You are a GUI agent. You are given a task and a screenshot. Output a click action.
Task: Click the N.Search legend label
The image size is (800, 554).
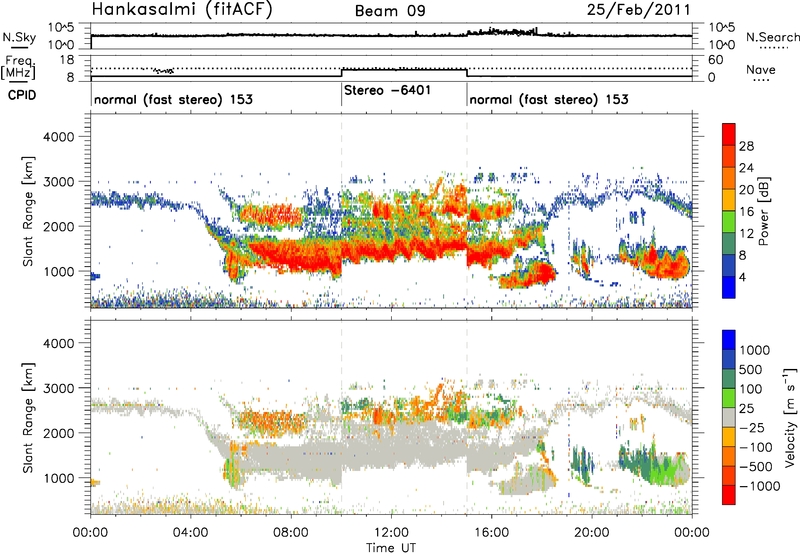pos(772,37)
